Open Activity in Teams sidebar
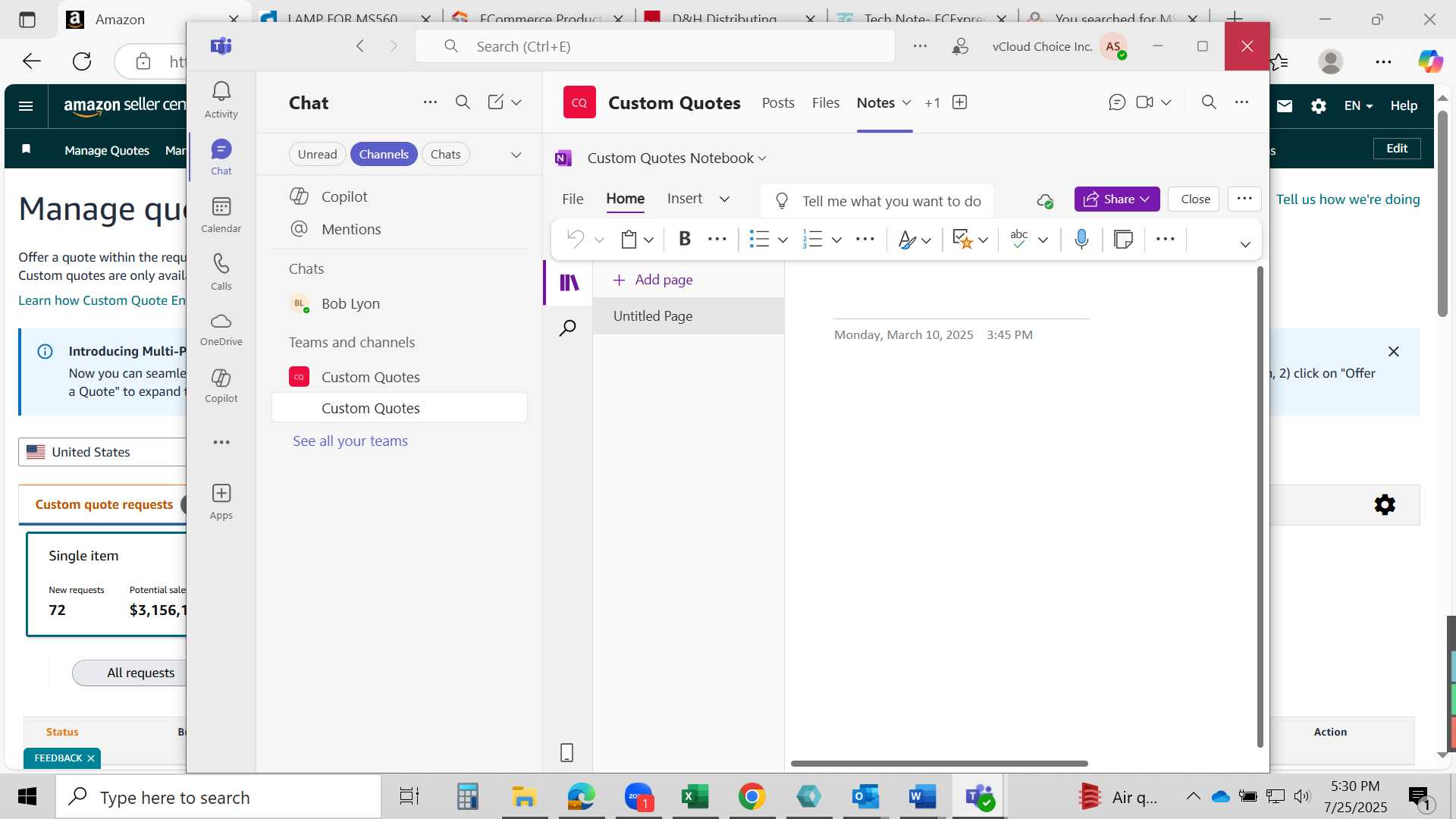 (221, 100)
